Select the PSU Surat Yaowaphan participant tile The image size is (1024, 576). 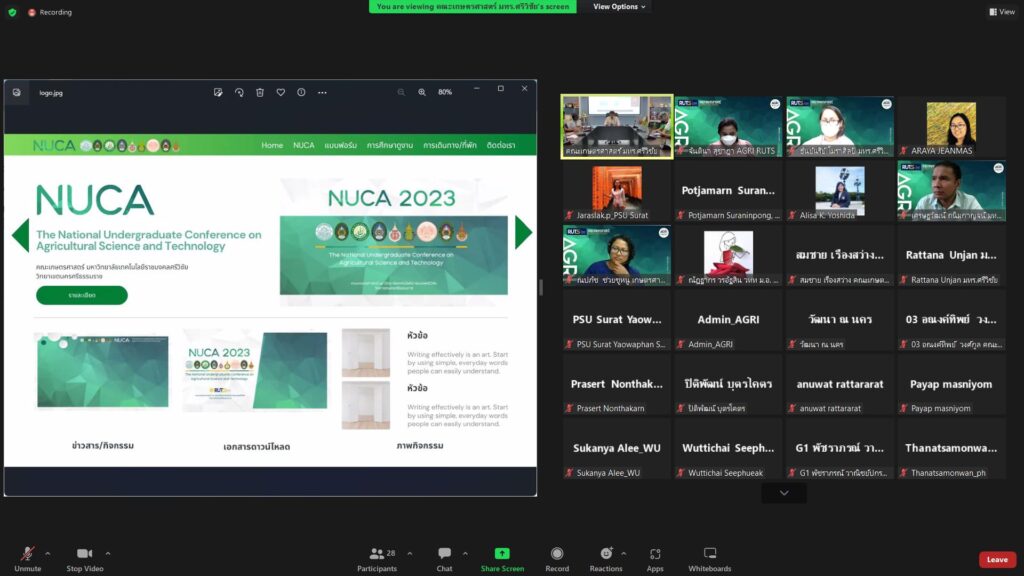(616, 319)
